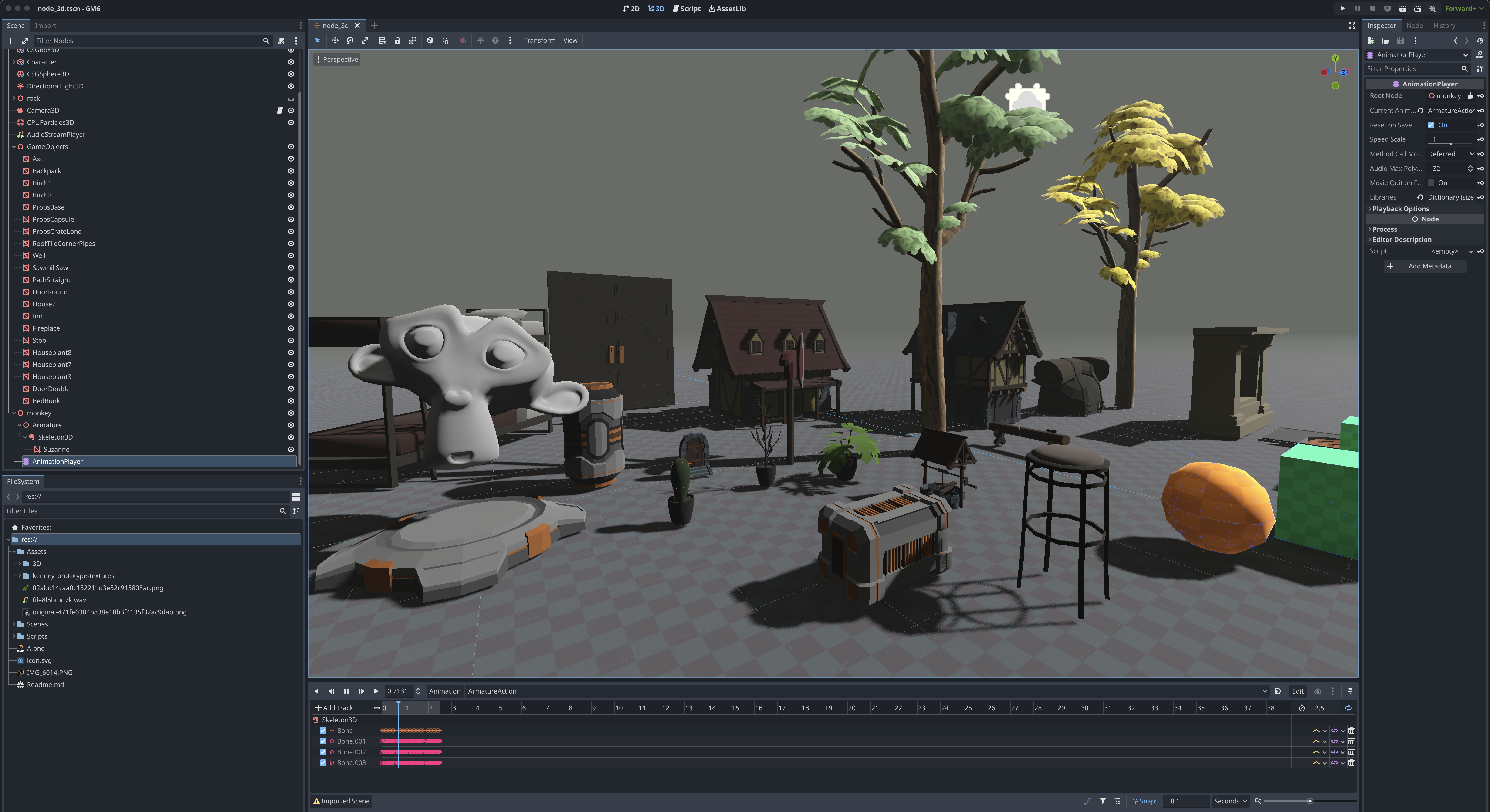Disable Reset on Save checkbox

(1431, 125)
